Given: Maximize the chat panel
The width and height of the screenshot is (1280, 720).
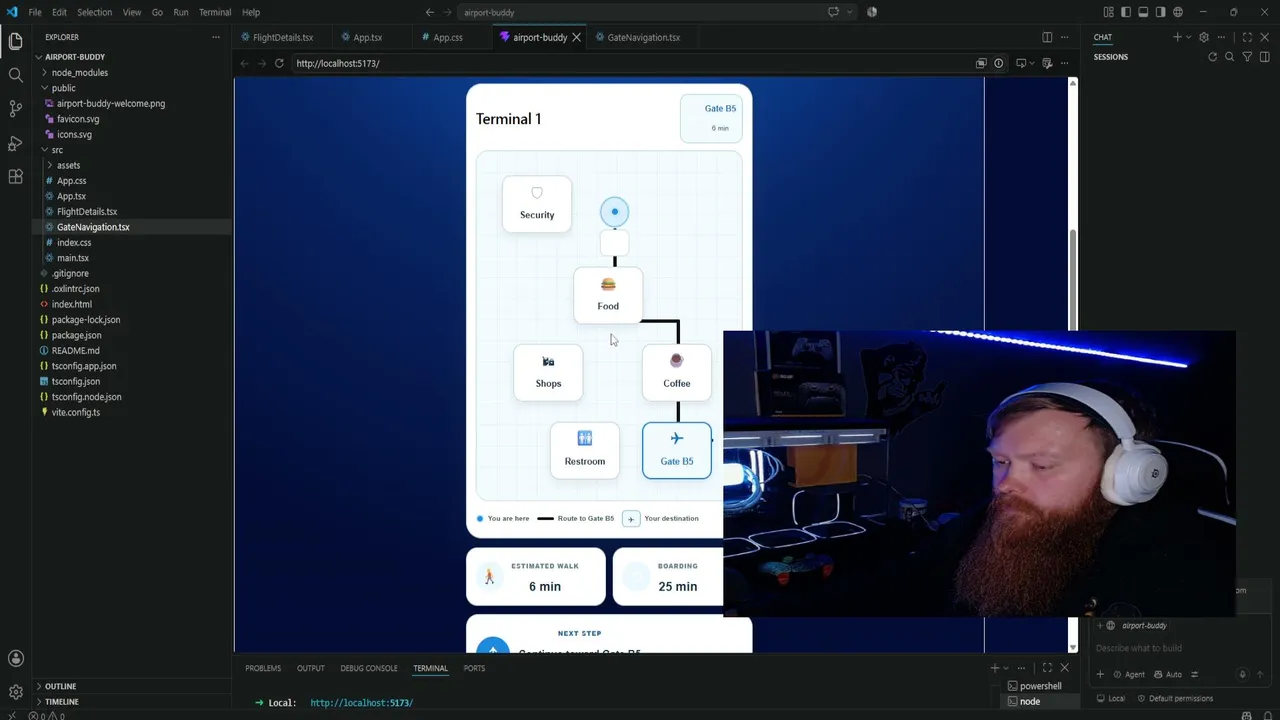Looking at the screenshot, I should (1247, 37).
